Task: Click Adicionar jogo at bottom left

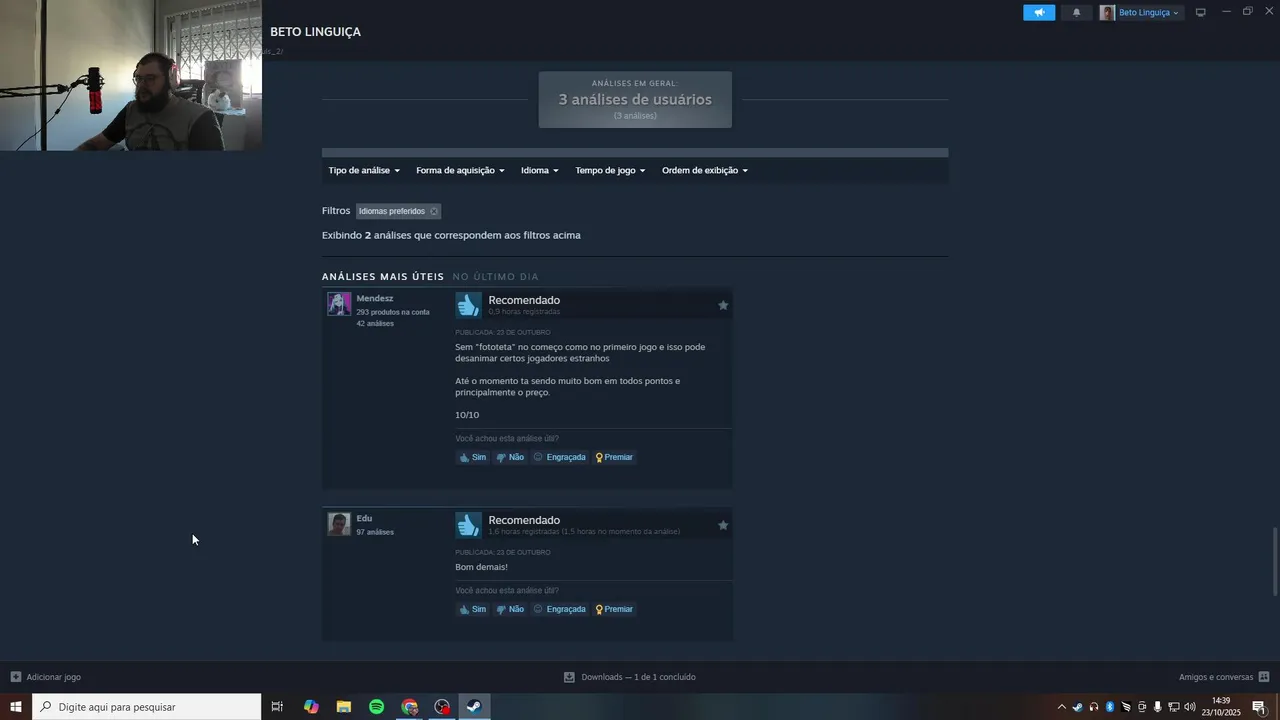Action: click(46, 677)
